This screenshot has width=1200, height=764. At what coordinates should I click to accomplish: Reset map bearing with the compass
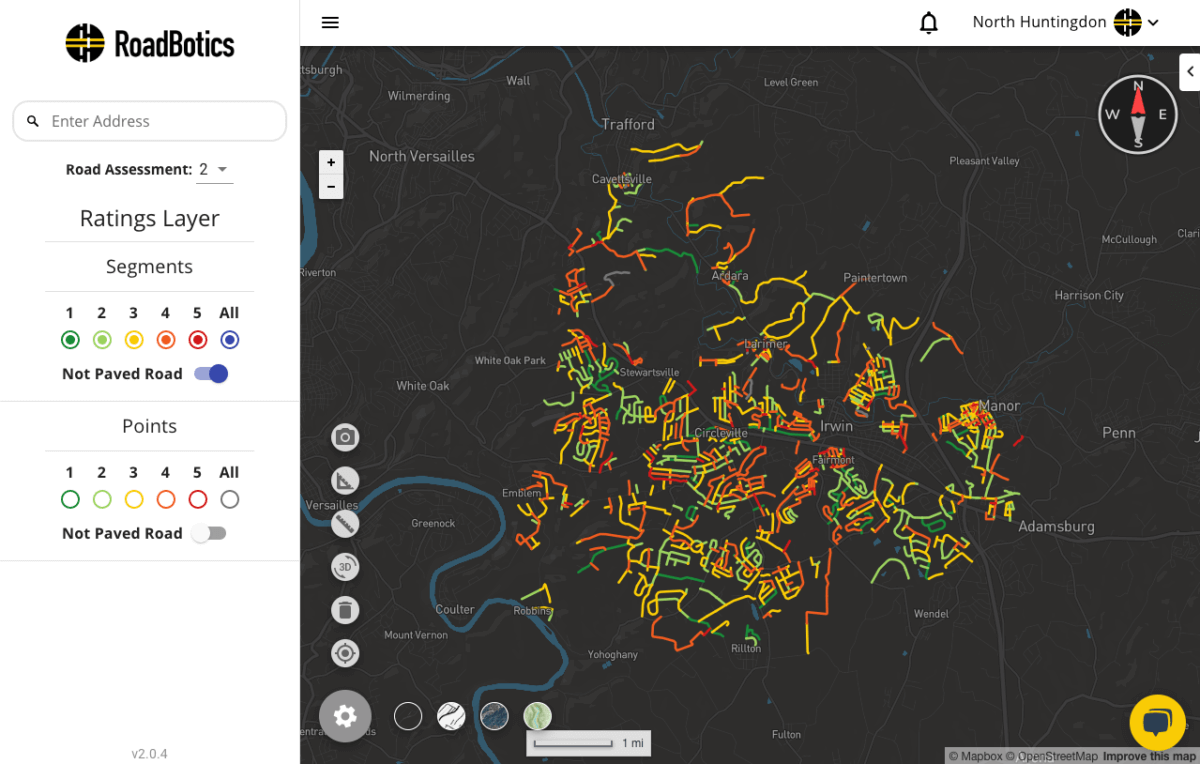1138,114
